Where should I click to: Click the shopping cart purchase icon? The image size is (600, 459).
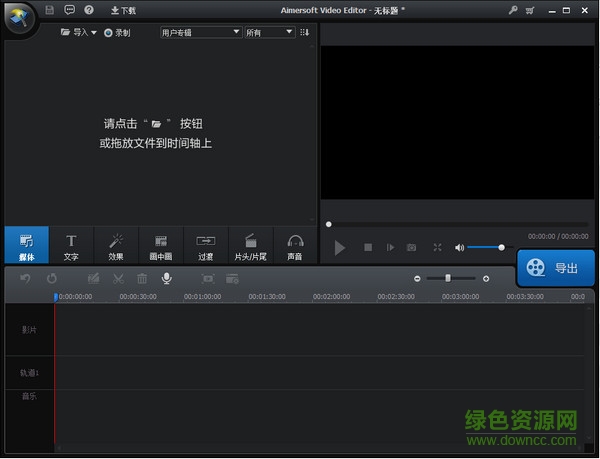(529, 10)
